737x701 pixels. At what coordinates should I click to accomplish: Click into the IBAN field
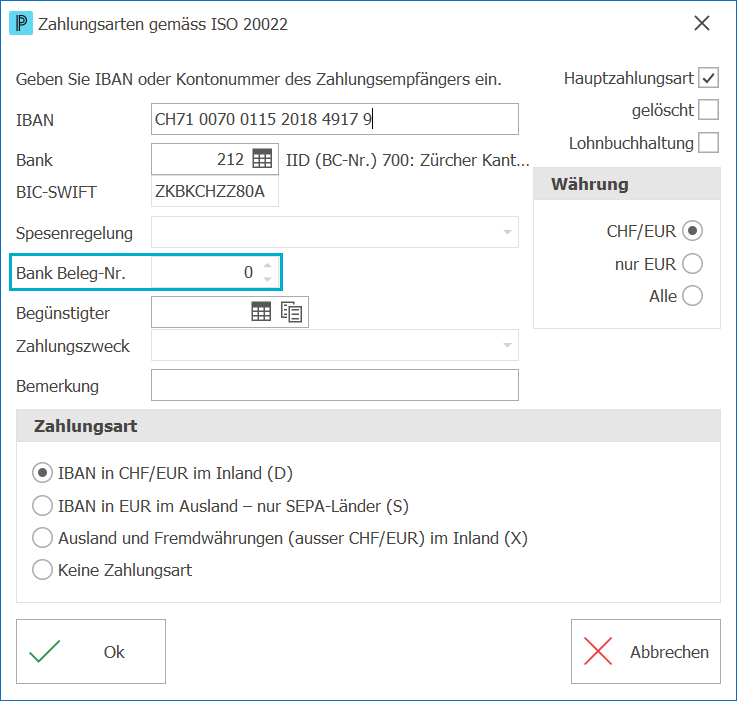point(335,119)
